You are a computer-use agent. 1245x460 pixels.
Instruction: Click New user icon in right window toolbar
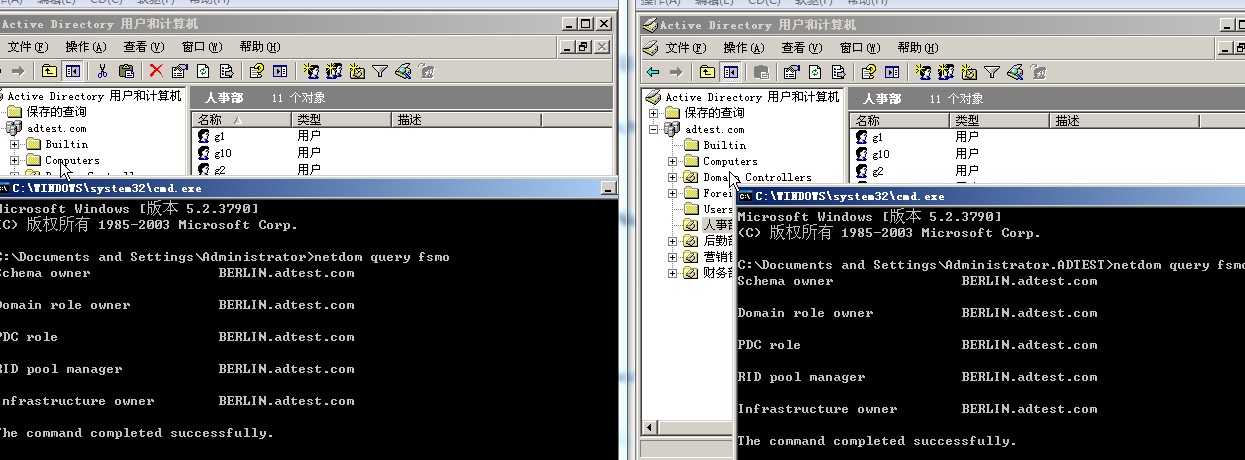tap(922, 72)
